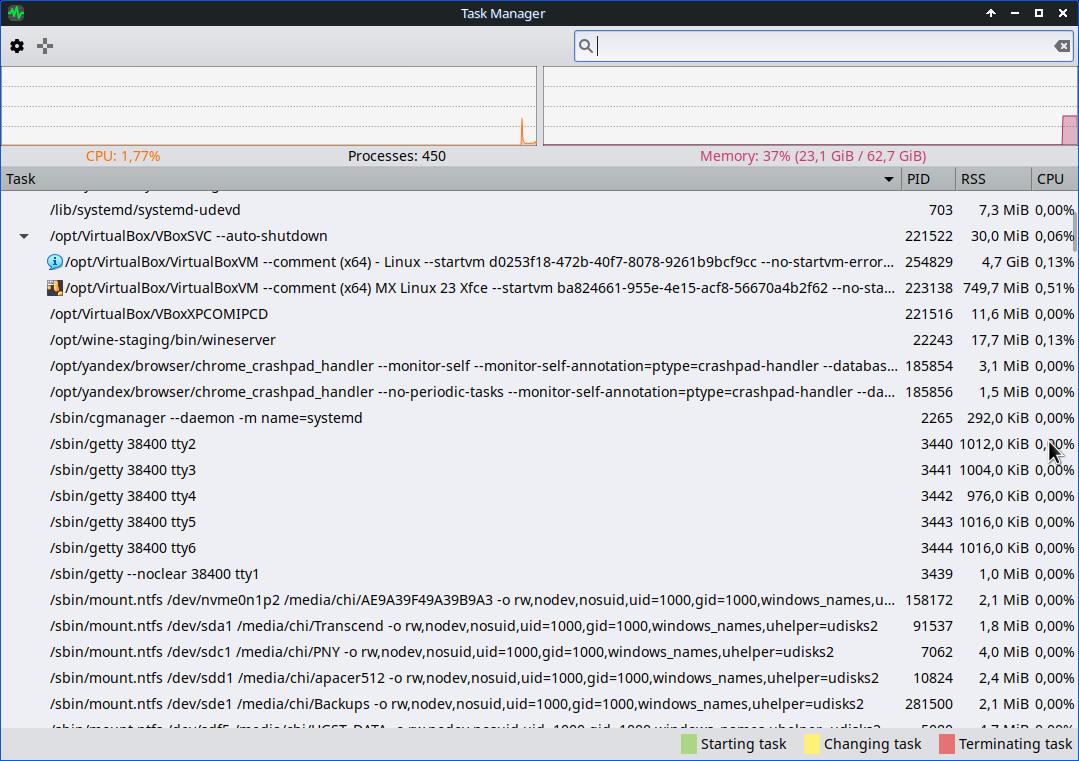Click the keep-above arrow in title bar
This screenshot has width=1079, height=761.
coord(991,13)
